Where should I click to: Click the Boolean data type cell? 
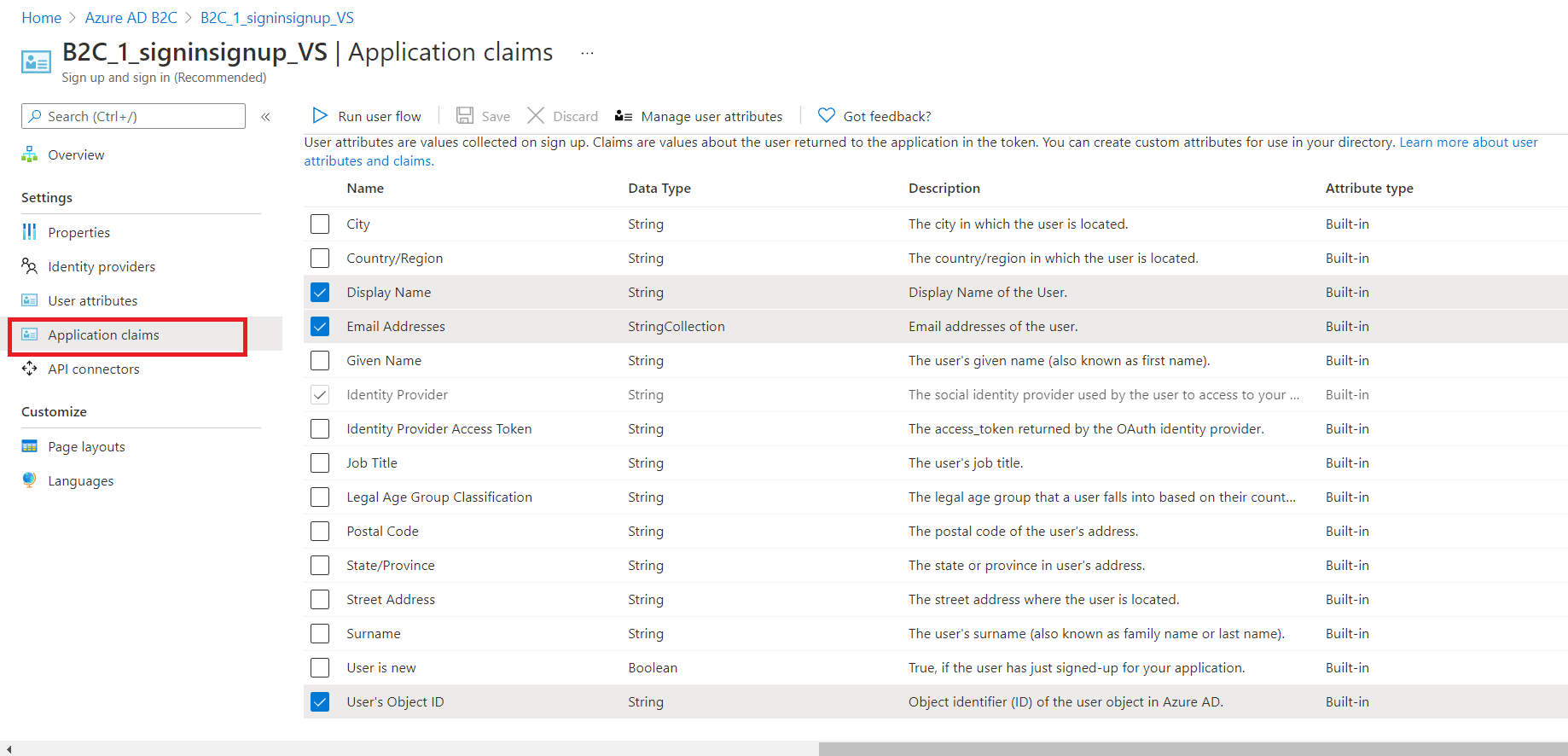[x=653, y=668]
